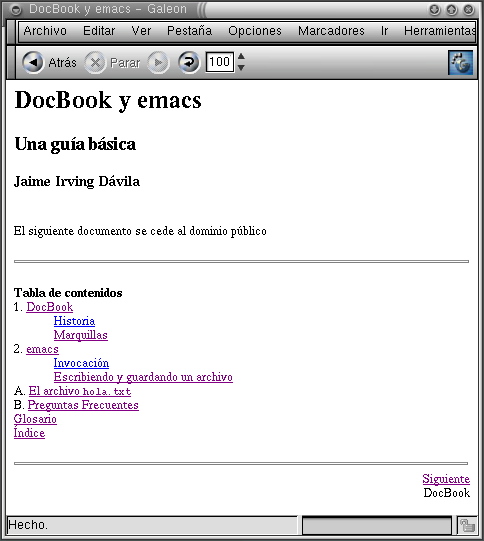Click the Atrás back arrow icon
Screen dimensions: 484x541
33,62
